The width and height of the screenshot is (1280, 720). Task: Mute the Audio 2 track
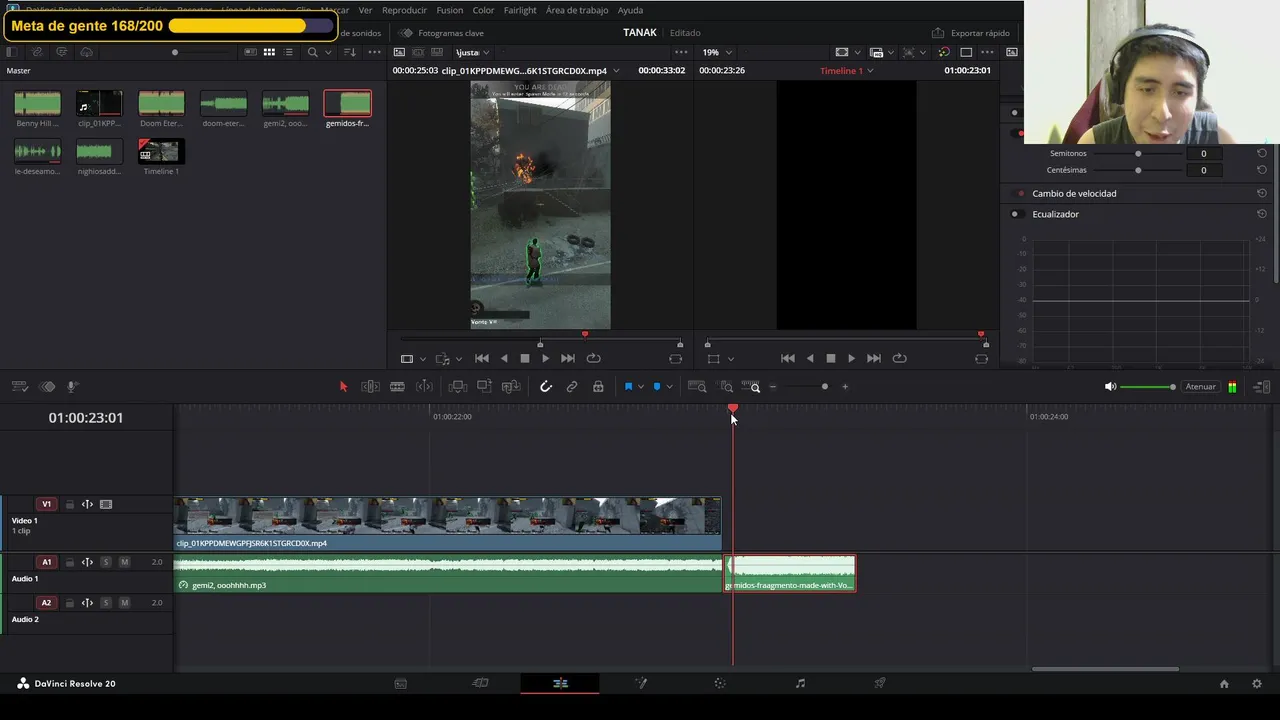pyautogui.click(x=124, y=603)
